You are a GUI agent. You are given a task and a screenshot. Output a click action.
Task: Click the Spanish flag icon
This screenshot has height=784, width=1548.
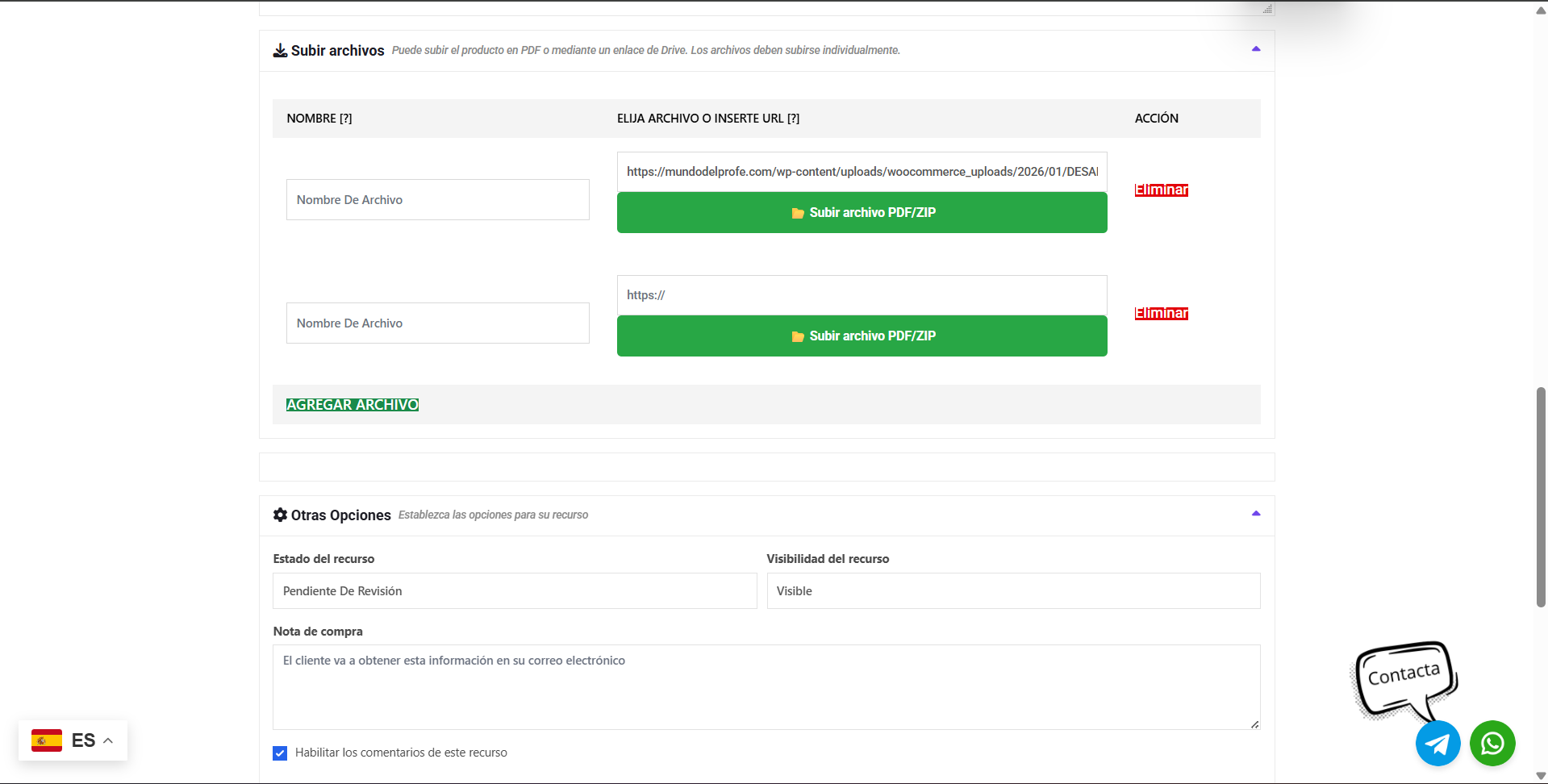47,740
